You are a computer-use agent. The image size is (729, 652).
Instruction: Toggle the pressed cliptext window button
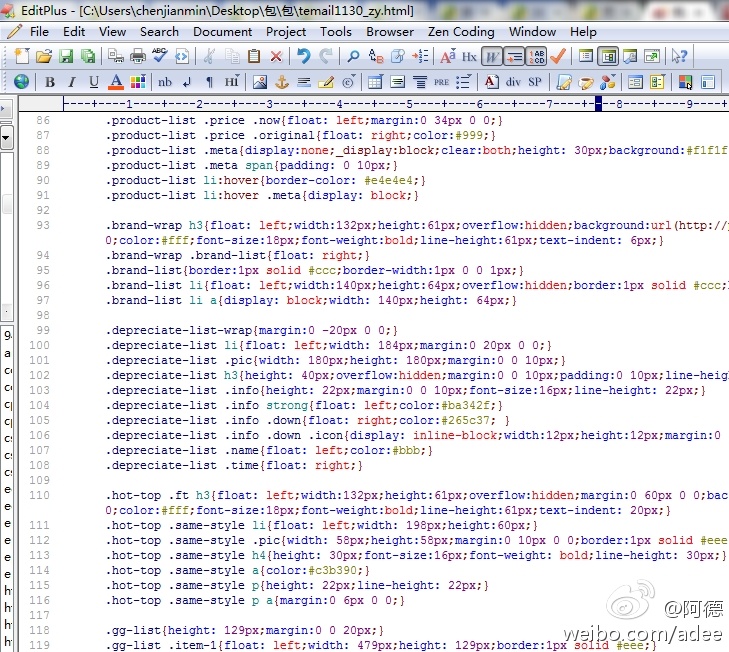click(x=608, y=57)
